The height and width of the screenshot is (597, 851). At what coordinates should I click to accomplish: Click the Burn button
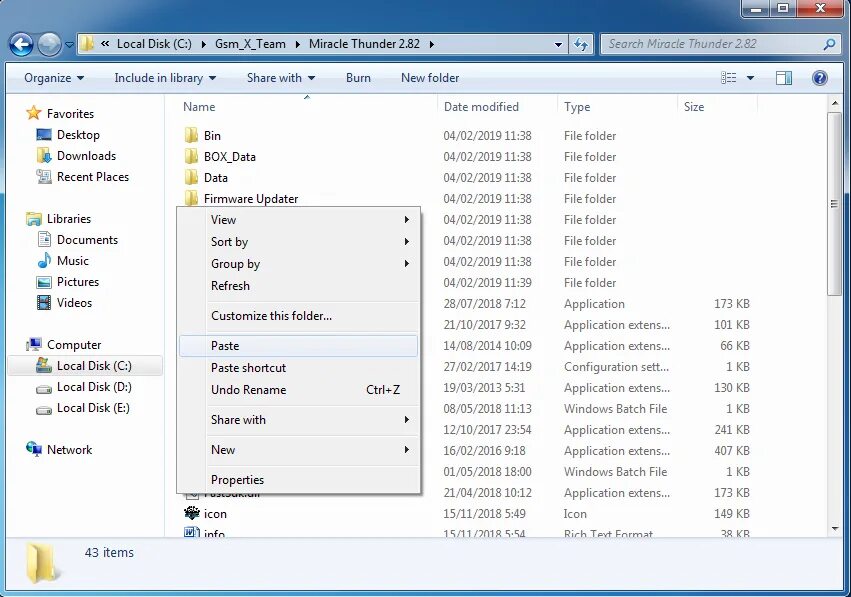pos(358,78)
